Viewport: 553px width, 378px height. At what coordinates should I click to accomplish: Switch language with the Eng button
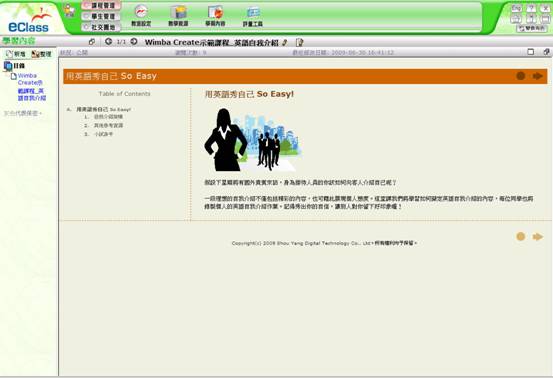point(516,8)
